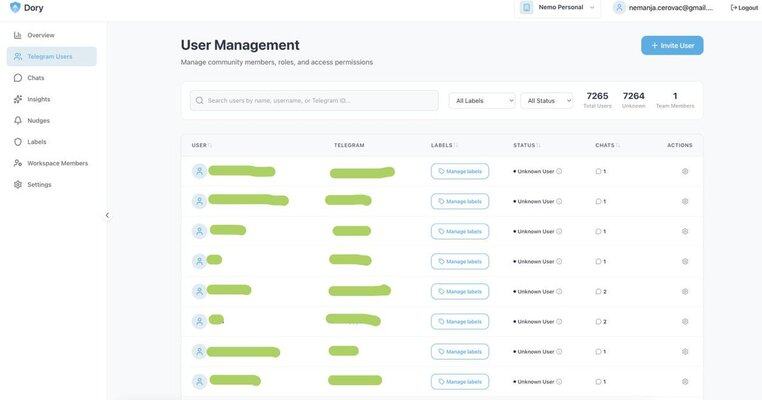762x400 pixels.
Task: Click the magnifier icon in search bar
Action: [199, 100]
